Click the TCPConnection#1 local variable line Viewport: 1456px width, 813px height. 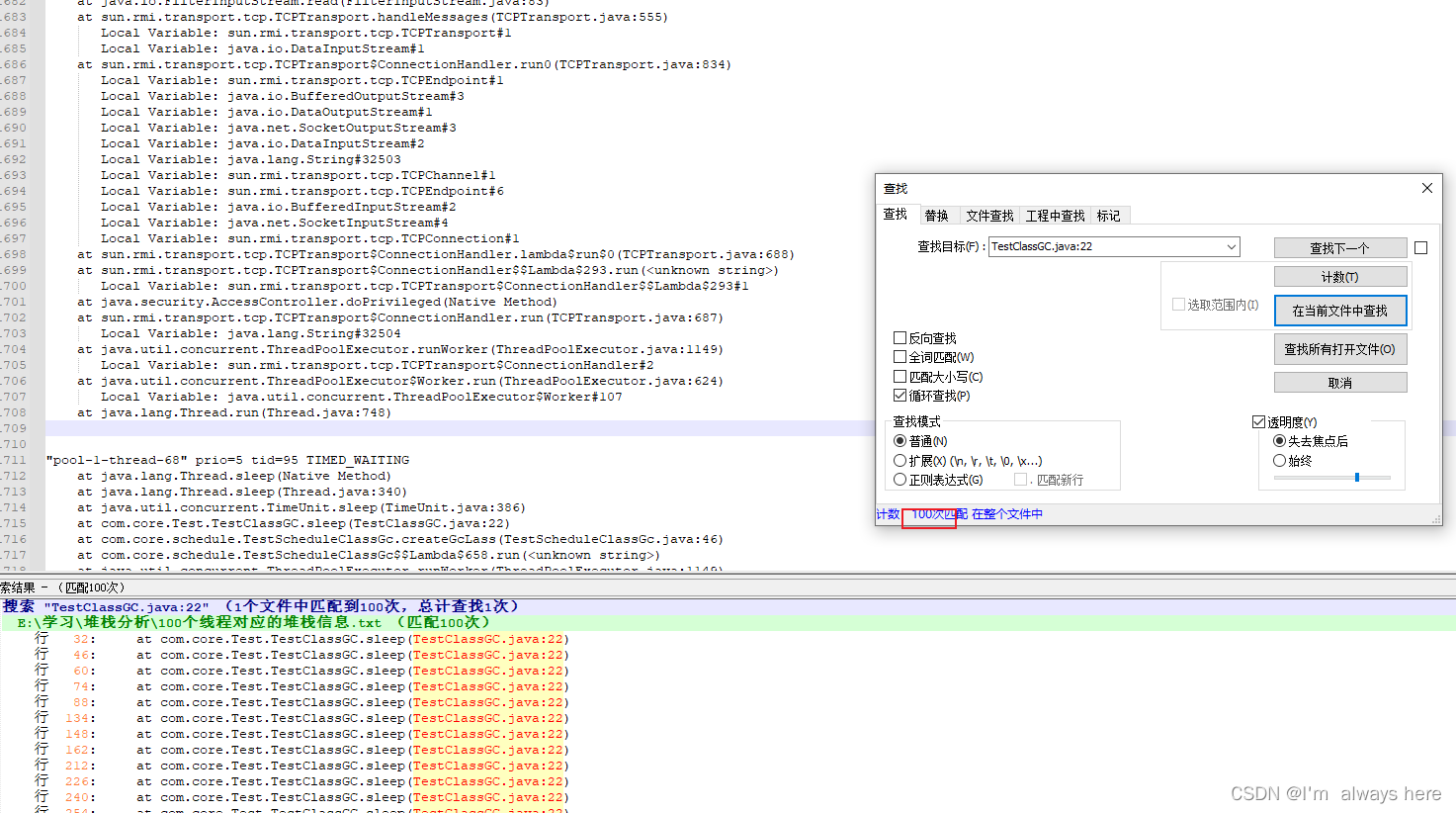(310, 238)
